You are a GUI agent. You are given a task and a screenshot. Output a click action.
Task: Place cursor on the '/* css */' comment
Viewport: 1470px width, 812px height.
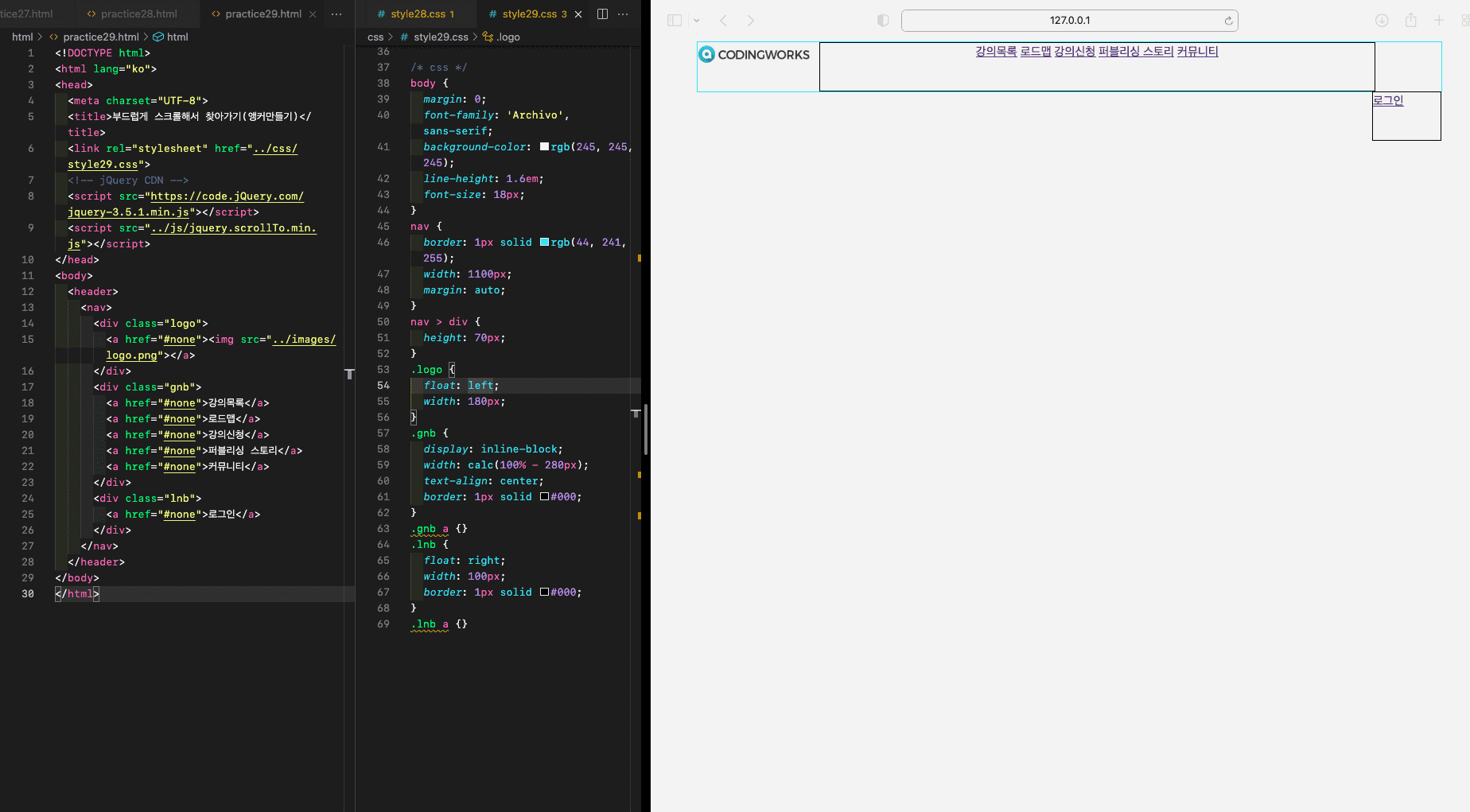pyautogui.click(x=439, y=68)
